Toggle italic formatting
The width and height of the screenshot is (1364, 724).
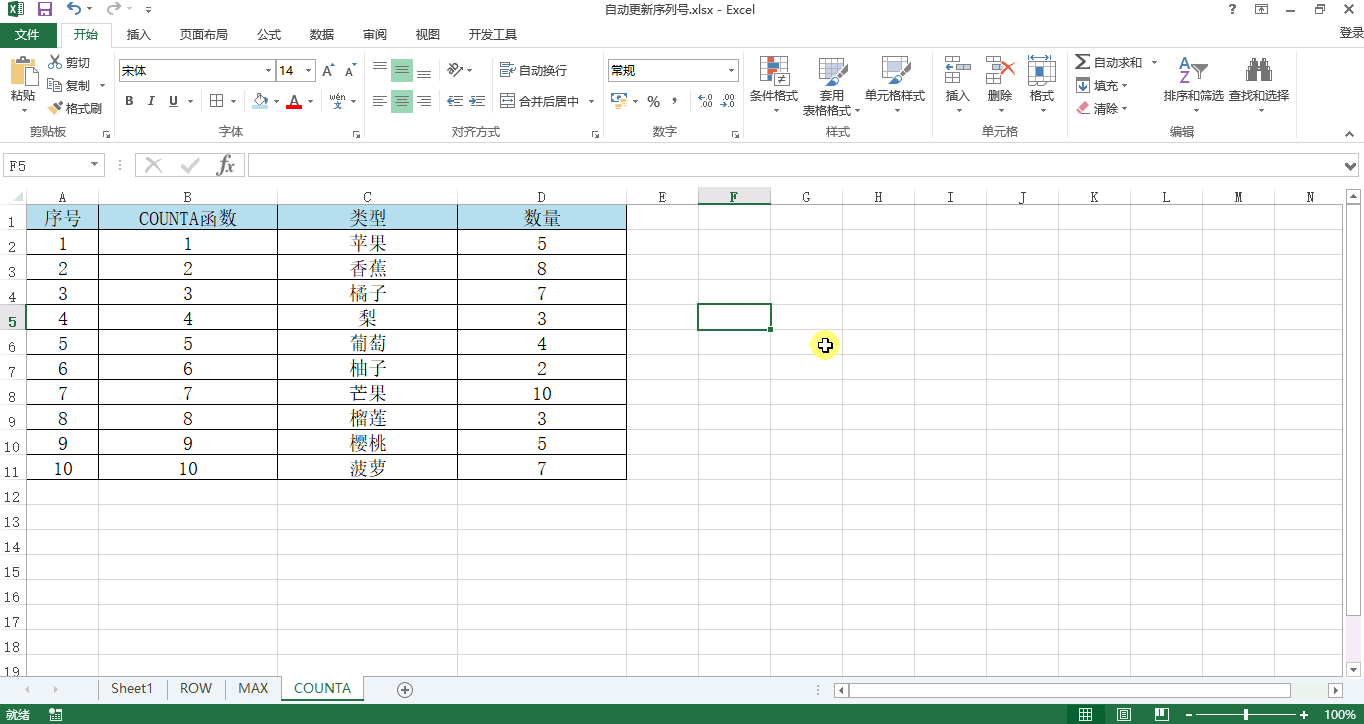click(150, 101)
